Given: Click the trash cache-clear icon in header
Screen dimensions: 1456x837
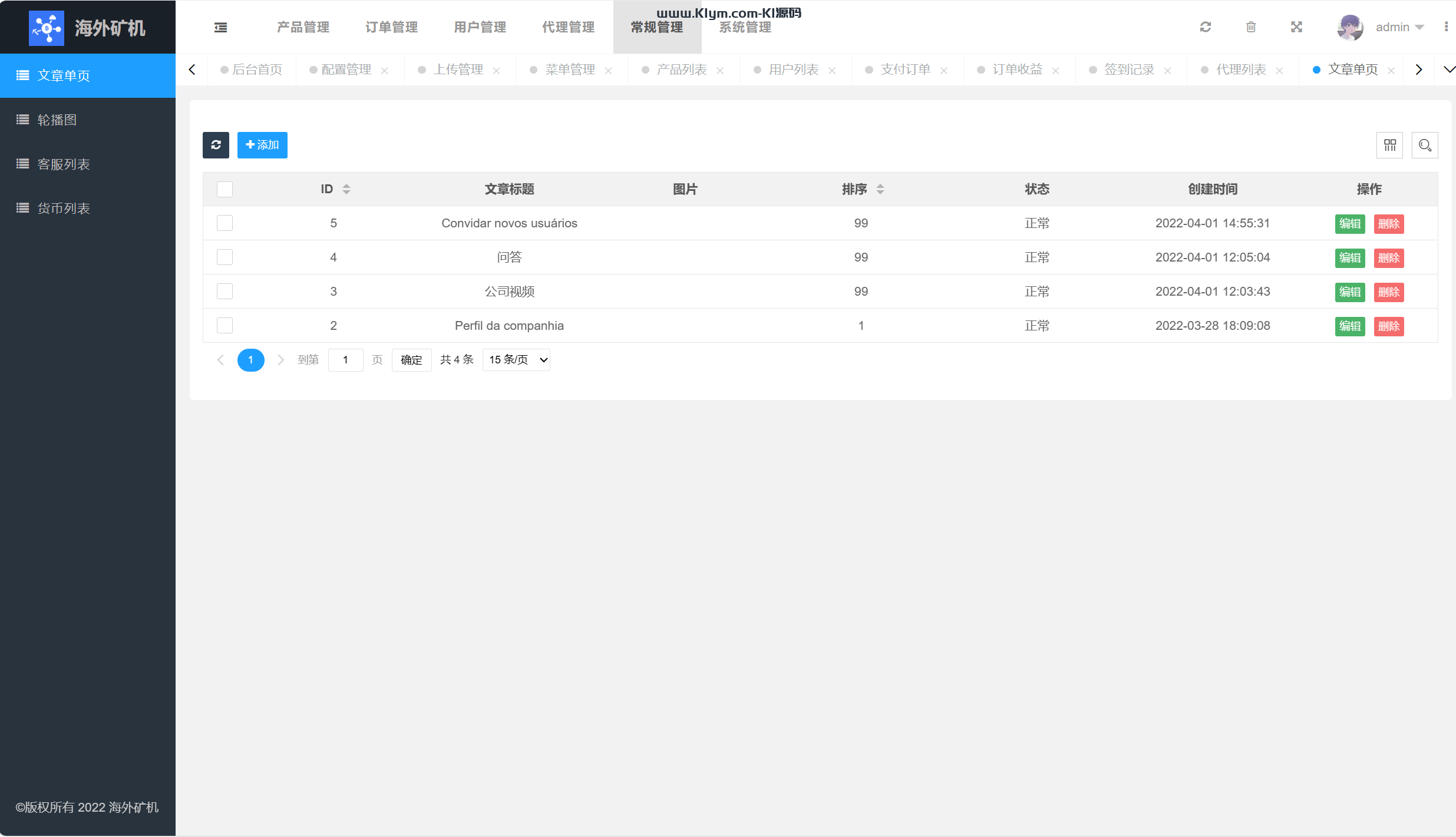Looking at the screenshot, I should 1251,27.
